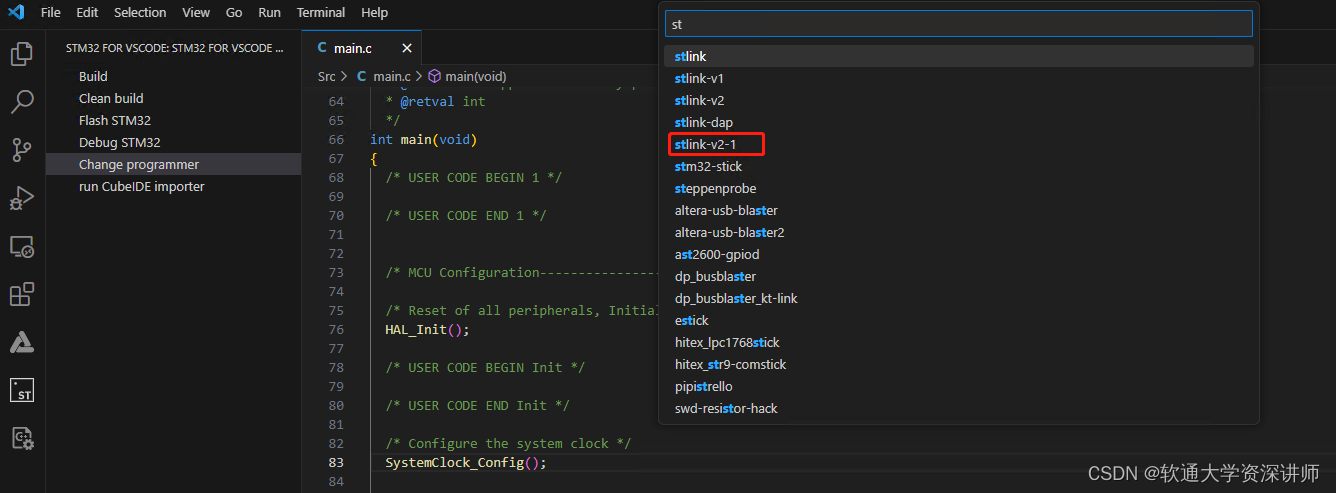Image resolution: width=1336 pixels, height=493 pixels.
Task: Run the Build command in sidebar
Action: click(173, 76)
